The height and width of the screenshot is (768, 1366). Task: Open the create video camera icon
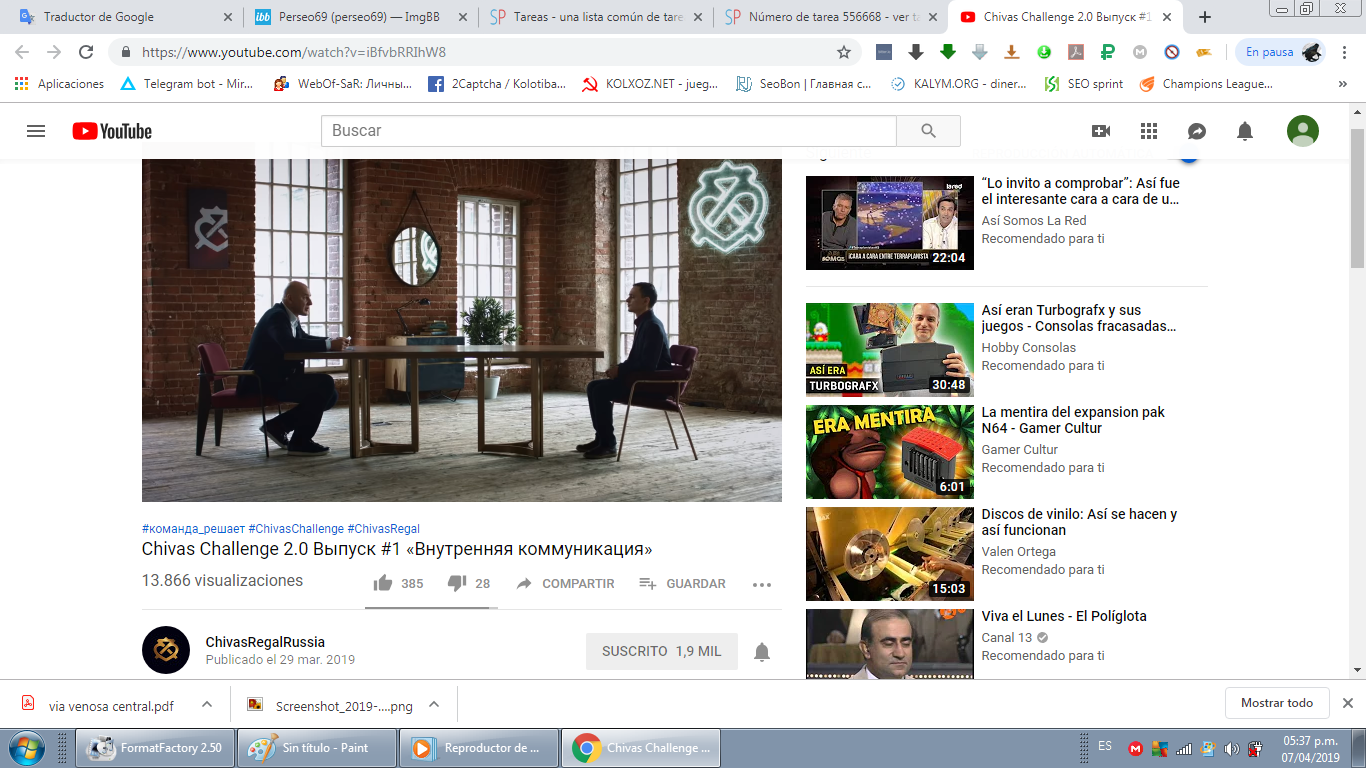[1101, 131]
